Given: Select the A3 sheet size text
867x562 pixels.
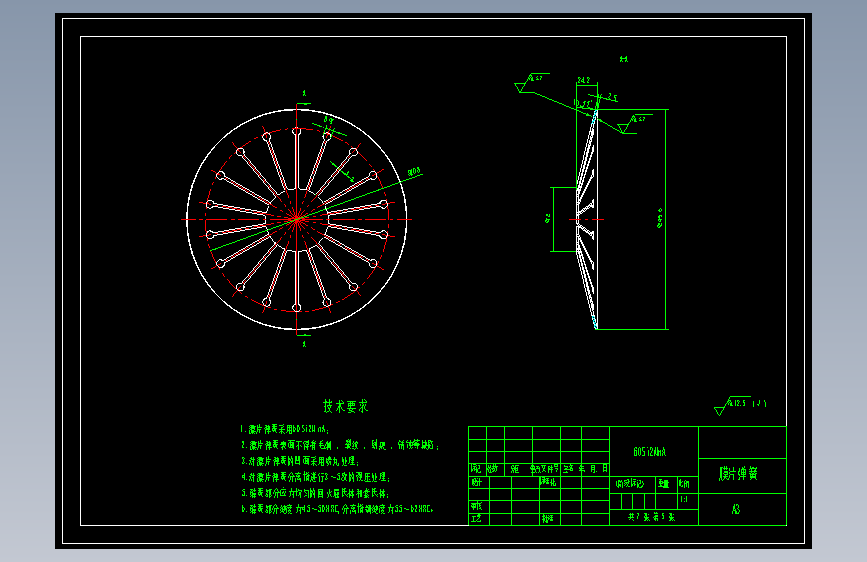Looking at the screenshot, I should coord(736,509).
